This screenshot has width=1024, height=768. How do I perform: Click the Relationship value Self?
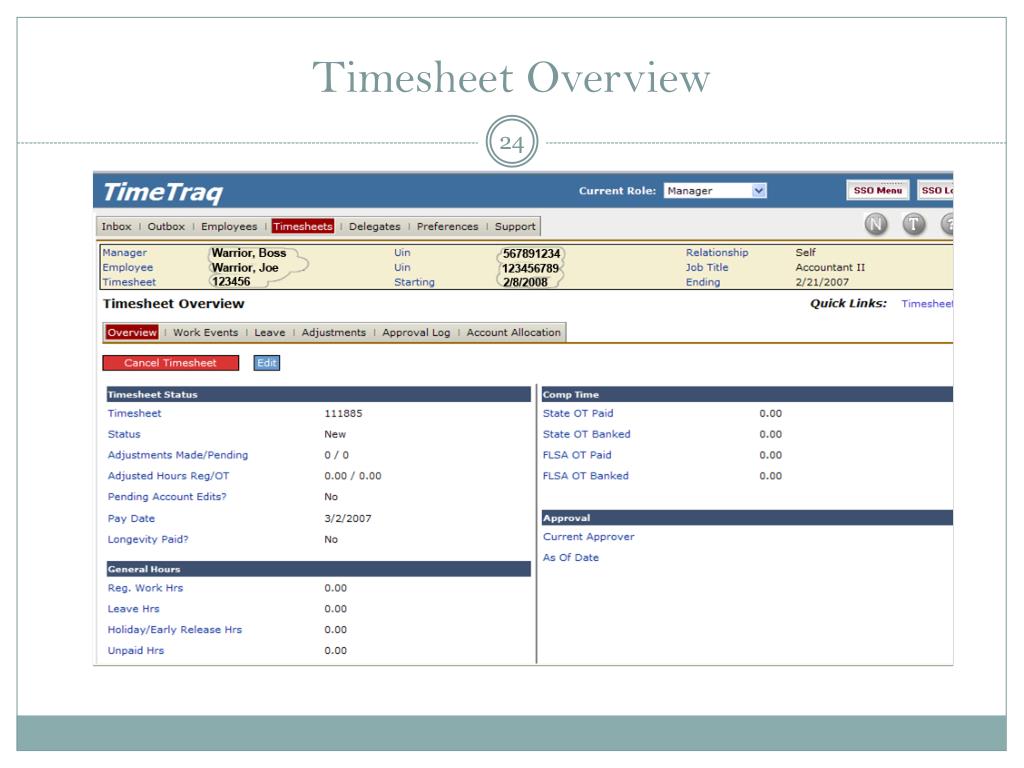pyautogui.click(x=805, y=252)
